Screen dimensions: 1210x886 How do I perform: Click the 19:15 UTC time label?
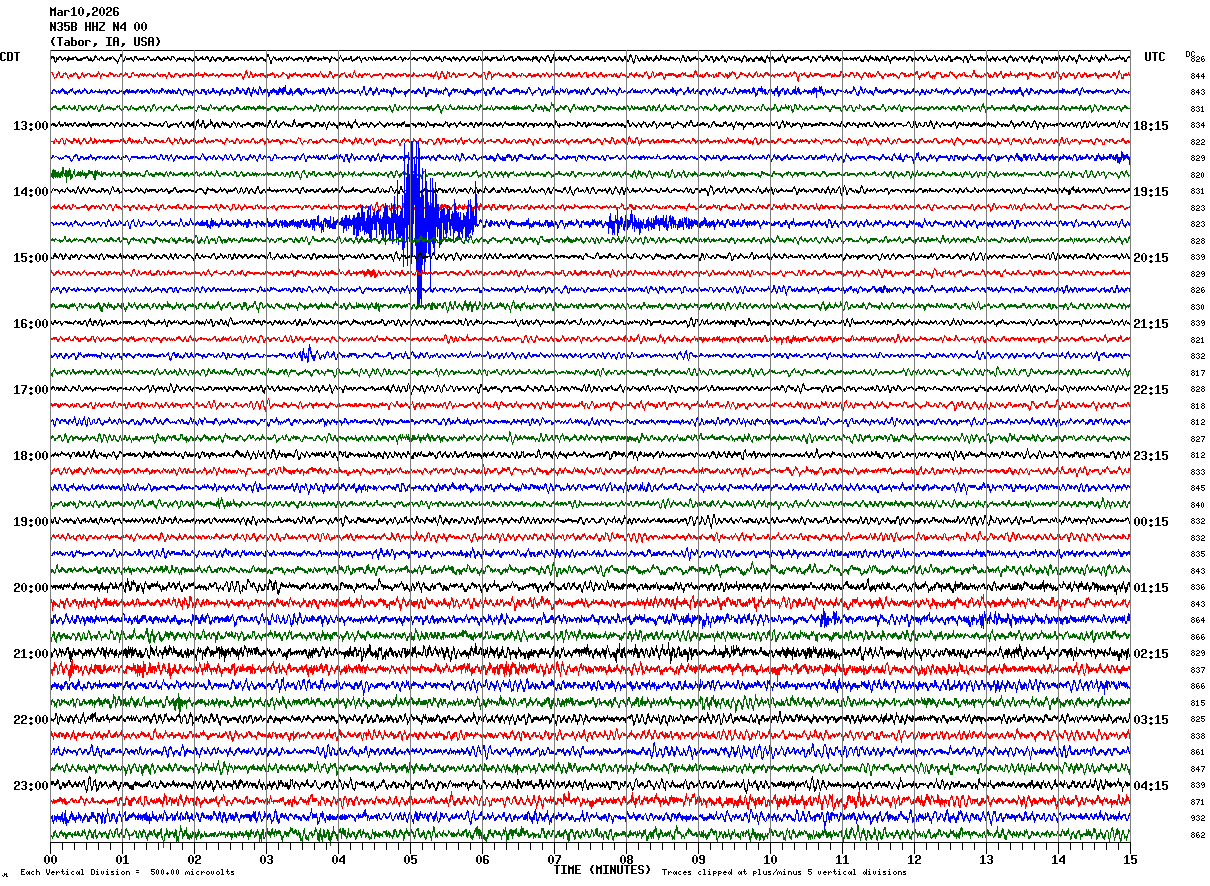coord(1151,192)
